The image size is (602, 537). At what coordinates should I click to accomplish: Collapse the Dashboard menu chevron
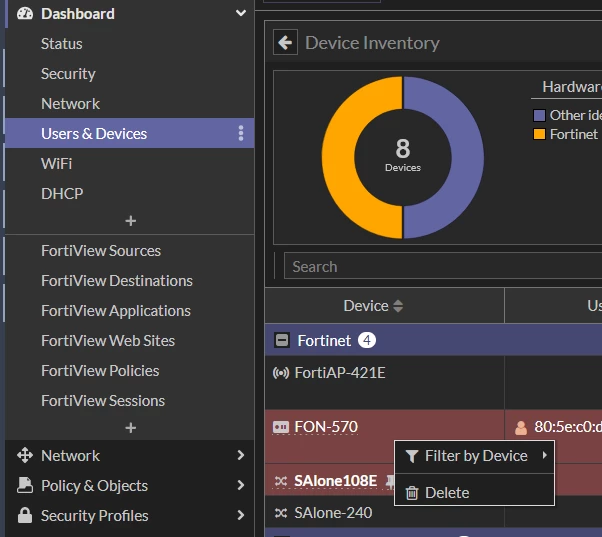pos(241,13)
